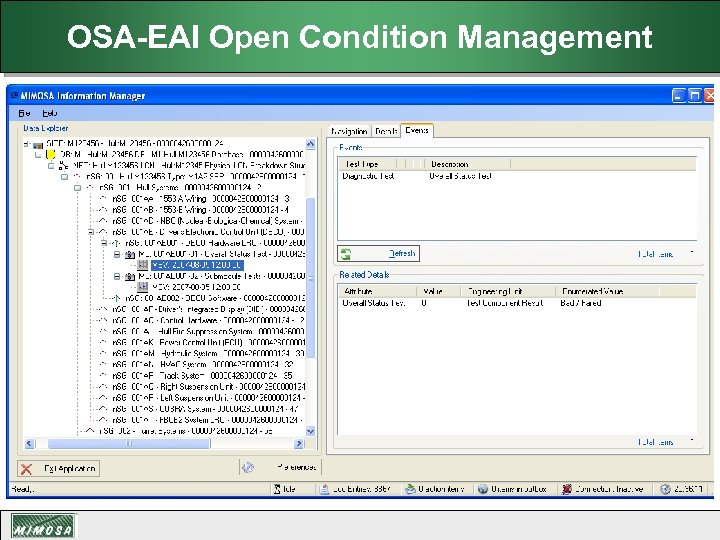Viewport: 720px width, 540px height.
Task: Select the Hydraulic System tree row
Action: pos(208,354)
